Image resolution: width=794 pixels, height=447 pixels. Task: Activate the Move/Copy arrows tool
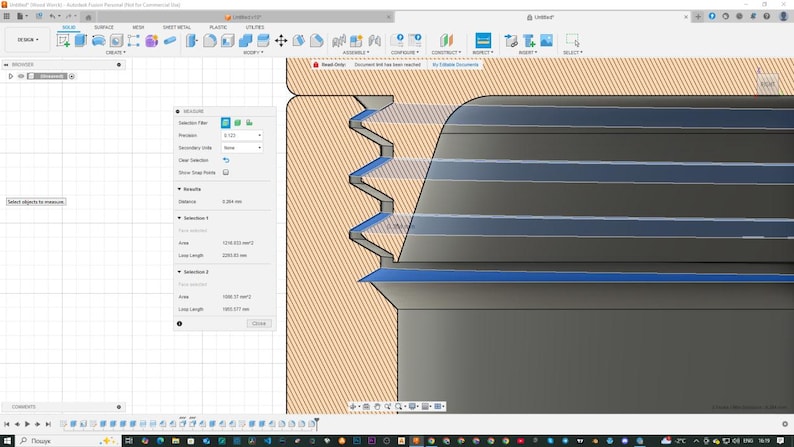click(281, 40)
